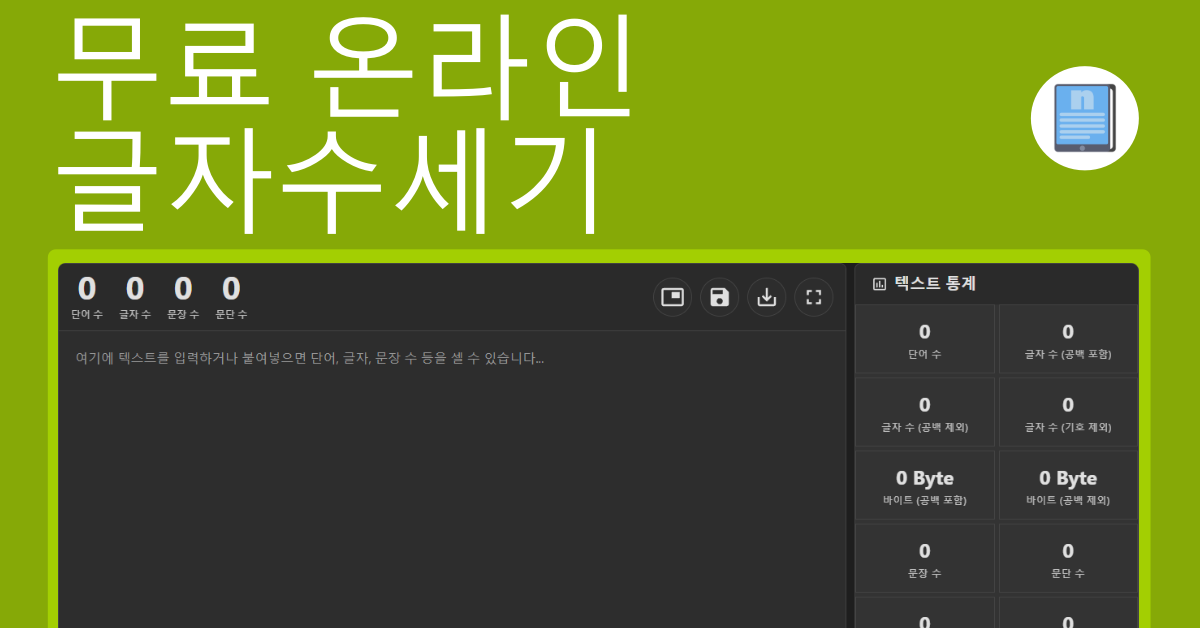Select the 문단 수 counter in editor header
Viewport: 1200px width, 628px height.
(231, 298)
